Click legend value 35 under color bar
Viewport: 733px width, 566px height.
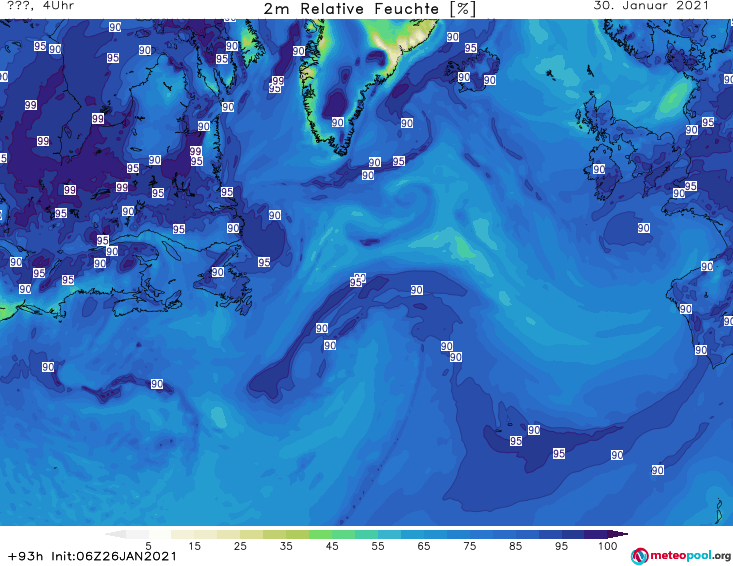(x=286, y=545)
